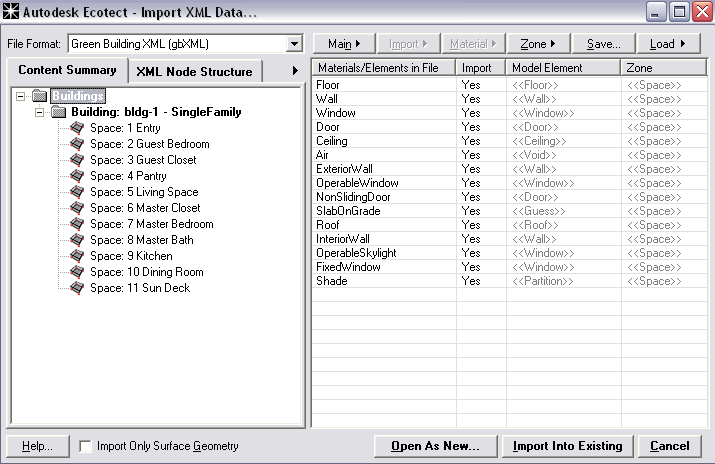Click the icon next to Space: 11 Sun Deck

77,288
